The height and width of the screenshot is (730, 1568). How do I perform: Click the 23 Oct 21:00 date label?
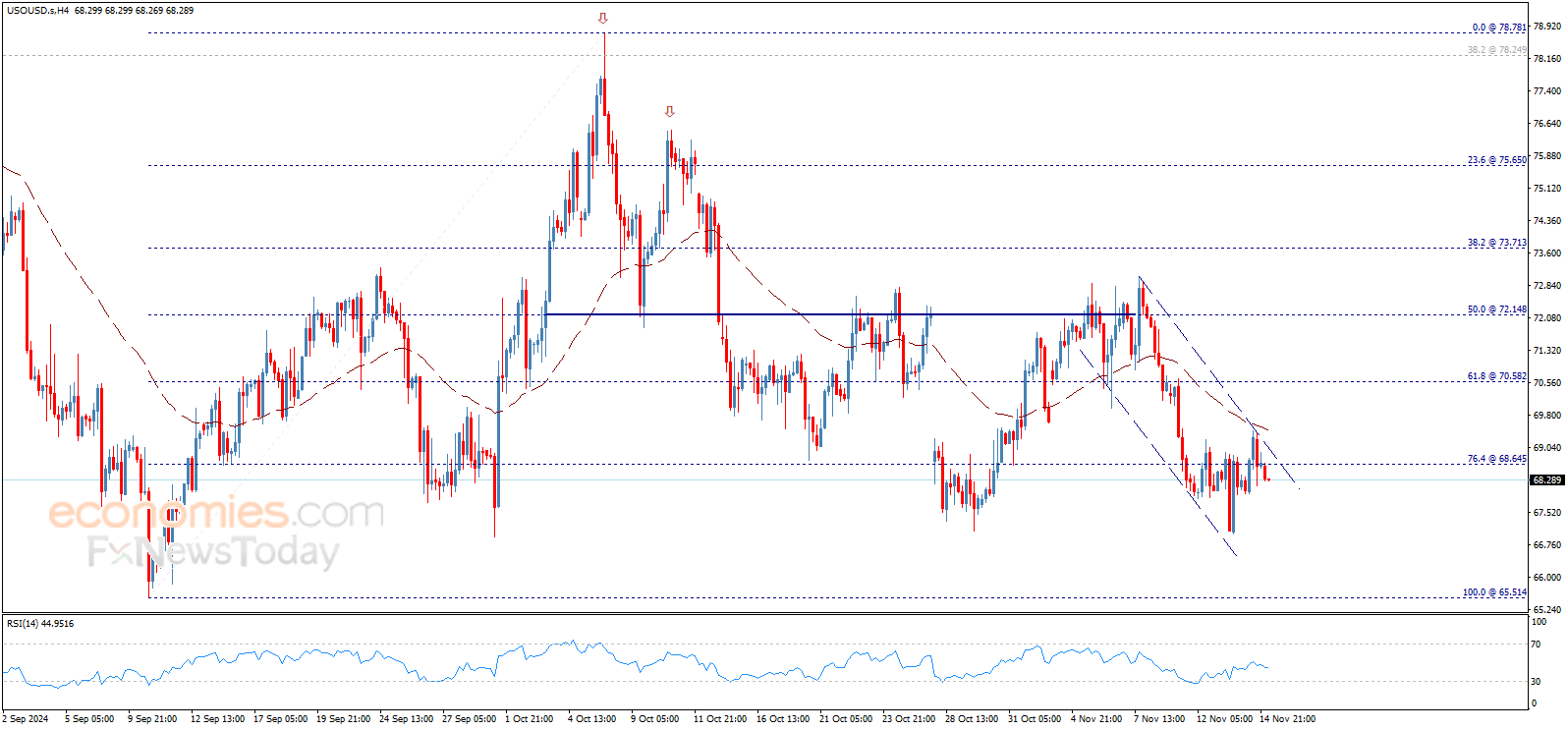pos(909,719)
